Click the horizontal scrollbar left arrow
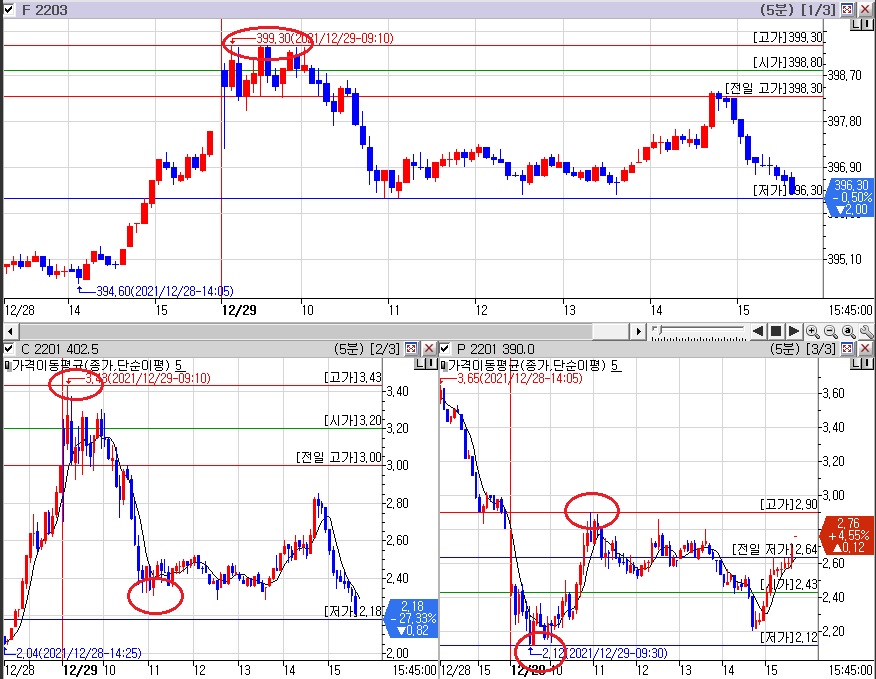 [x=9, y=331]
